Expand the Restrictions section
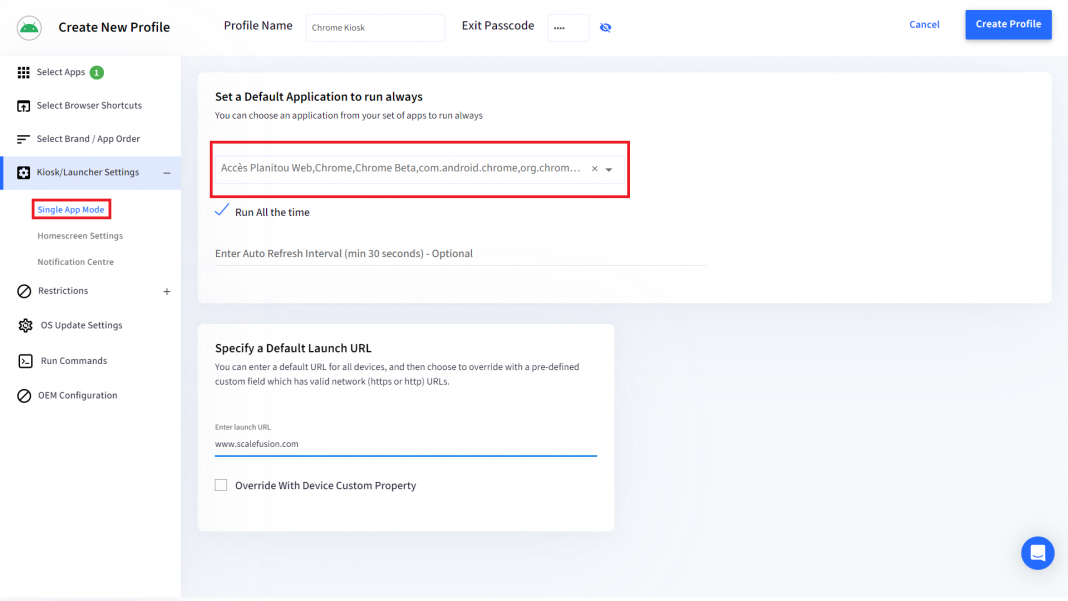Image resolution: width=1068 pixels, height=601 pixels. pos(167,291)
